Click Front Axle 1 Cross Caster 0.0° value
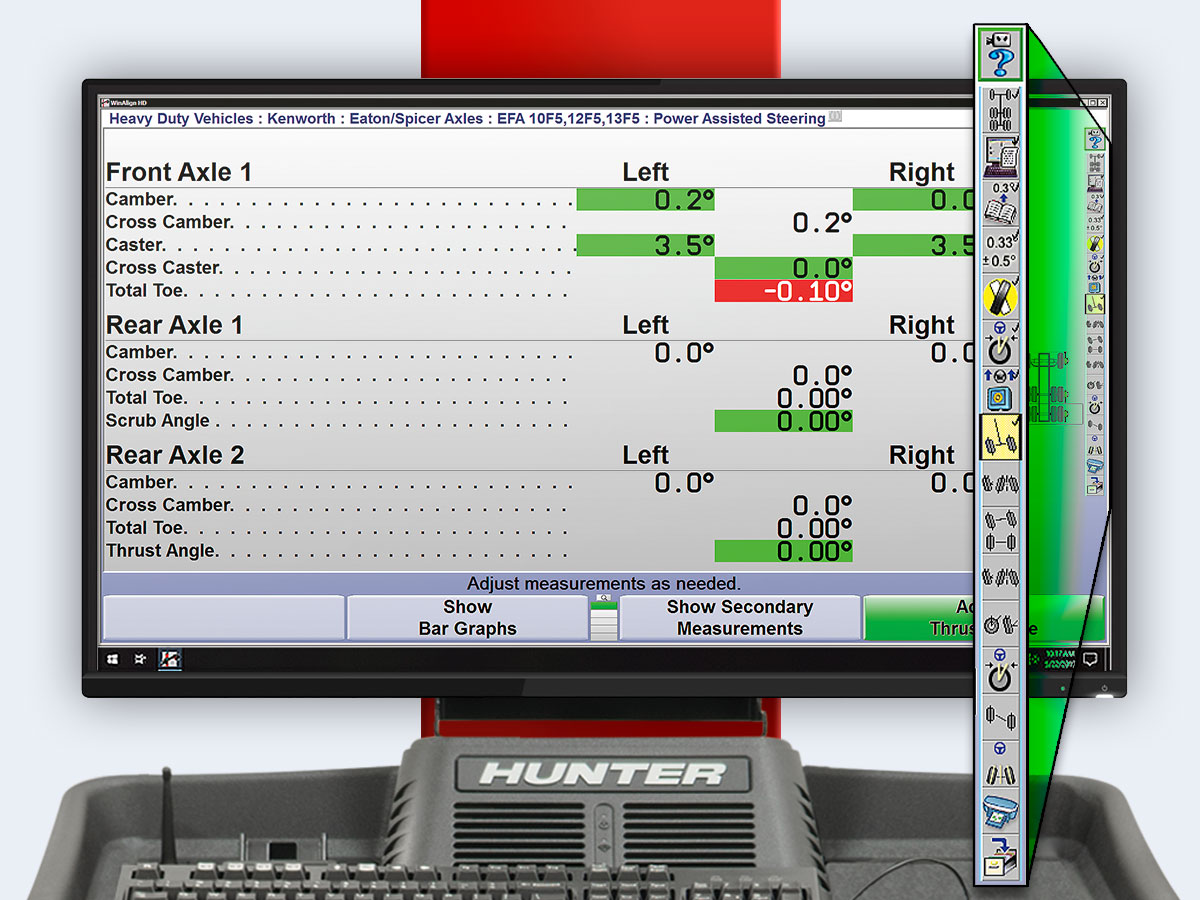The width and height of the screenshot is (1200, 900). point(784,268)
